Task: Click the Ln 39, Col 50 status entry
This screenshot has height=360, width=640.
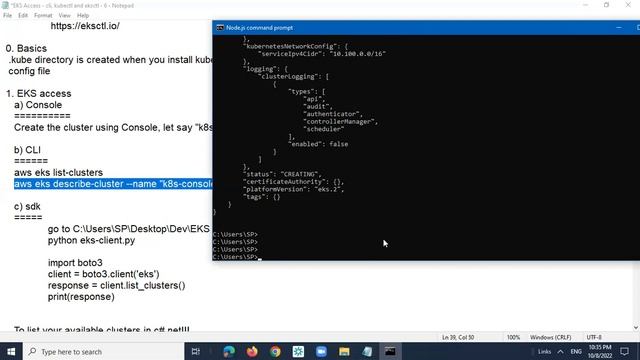Action: coord(458,338)
